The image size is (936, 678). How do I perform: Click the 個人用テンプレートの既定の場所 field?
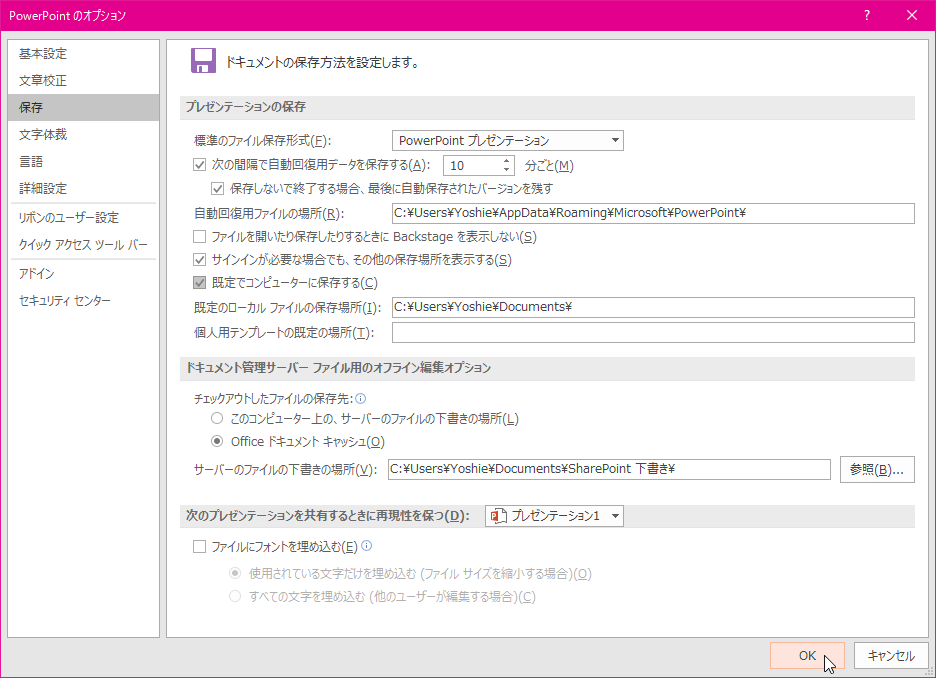(x=653, y=332)
